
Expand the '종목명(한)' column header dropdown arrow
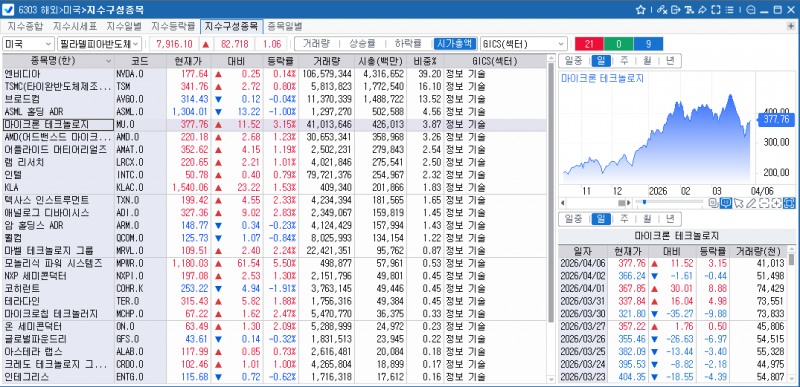[109, 61]
